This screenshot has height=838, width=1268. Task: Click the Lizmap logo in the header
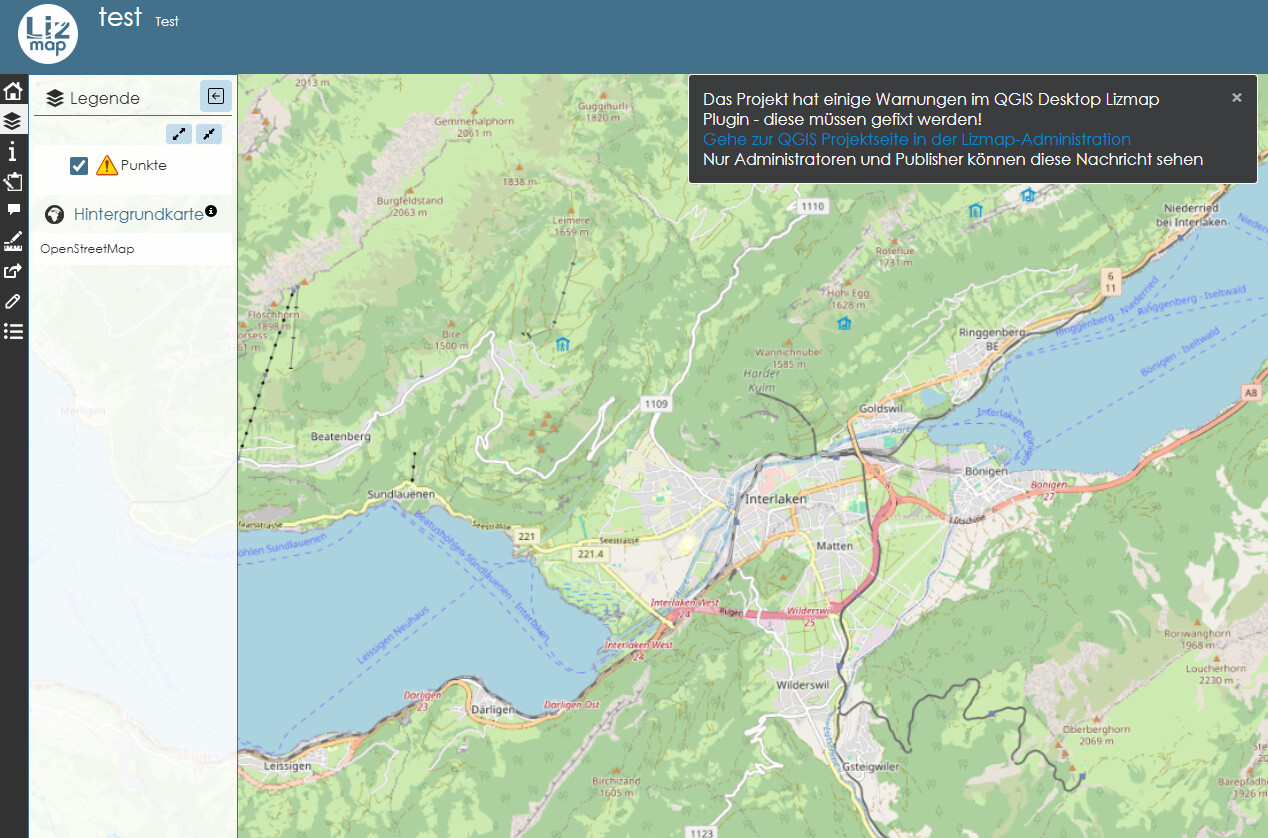pos(48,33)
